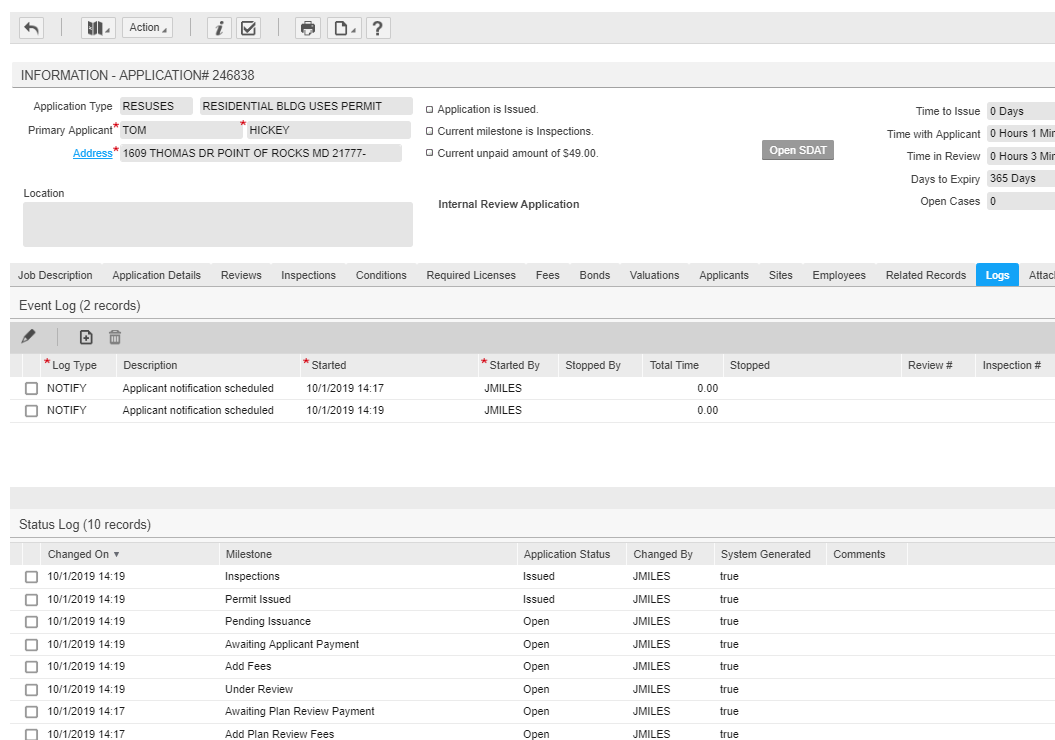Open the new-document dropdown on the toolbar
Image resolution: width=1055 pixels, height=740 pixels.
click(x=343, y=28)
